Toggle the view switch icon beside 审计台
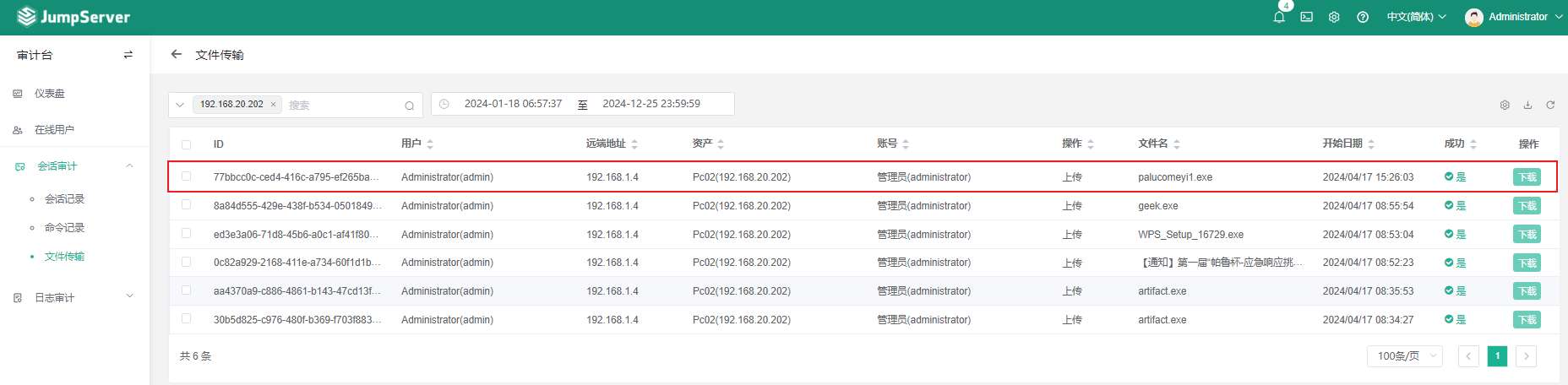This screenshot has width=1568, height=385. point(128,55)
